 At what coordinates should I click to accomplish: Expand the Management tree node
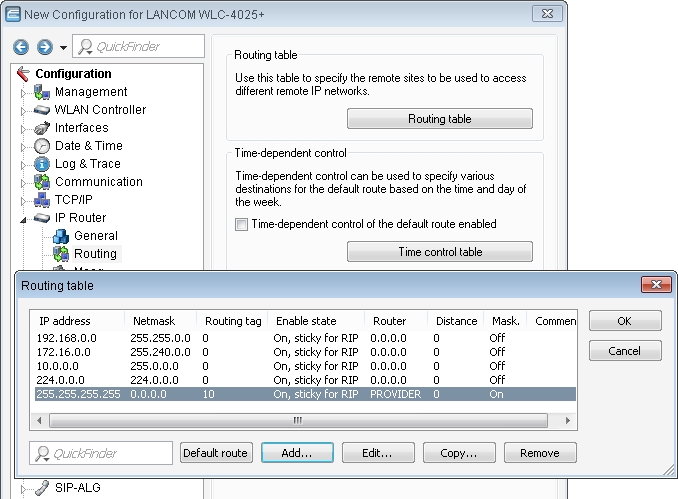tap(24, 92)
